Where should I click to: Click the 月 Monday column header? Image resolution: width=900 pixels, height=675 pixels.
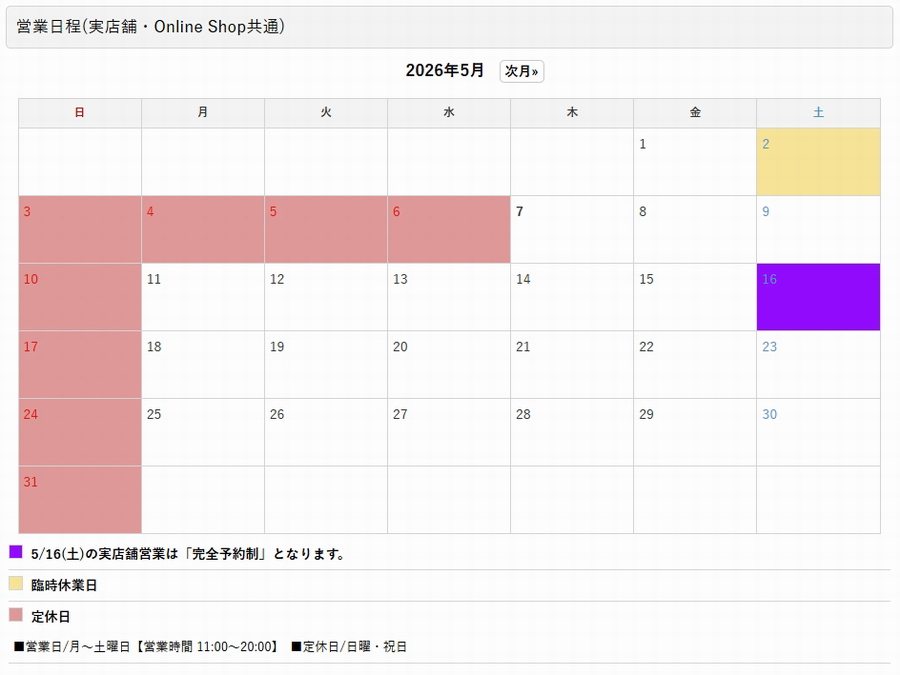click(x=203, y=112)
